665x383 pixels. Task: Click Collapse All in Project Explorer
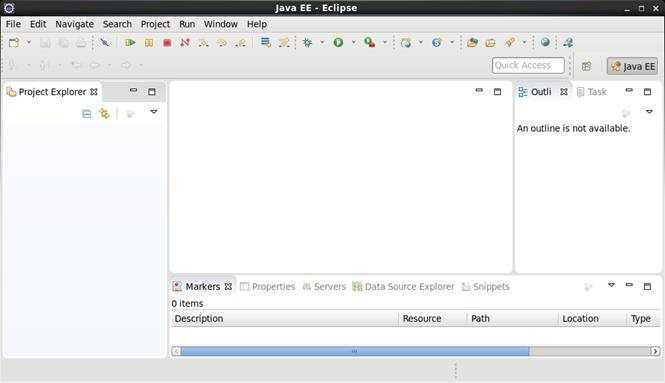87,114
